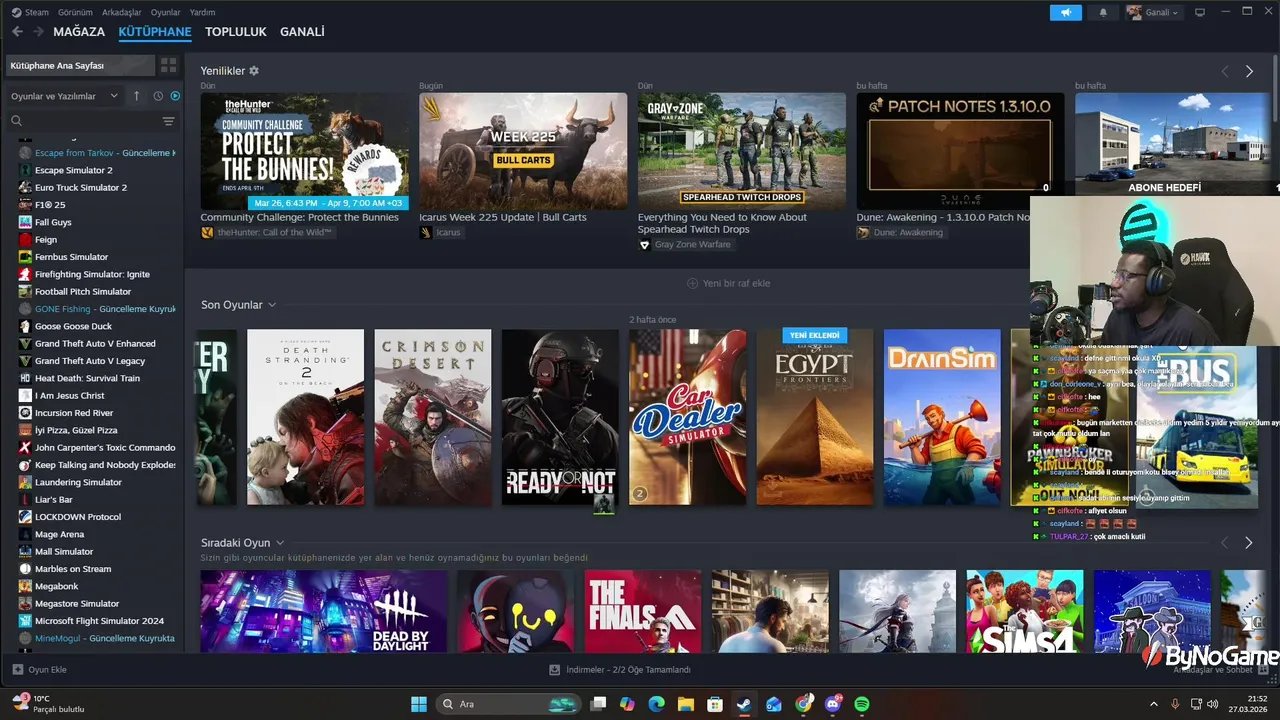The width and height of the screenshot is (1280, 720).
Task: Open İndirmeler download status
Action: pos(620,670)
